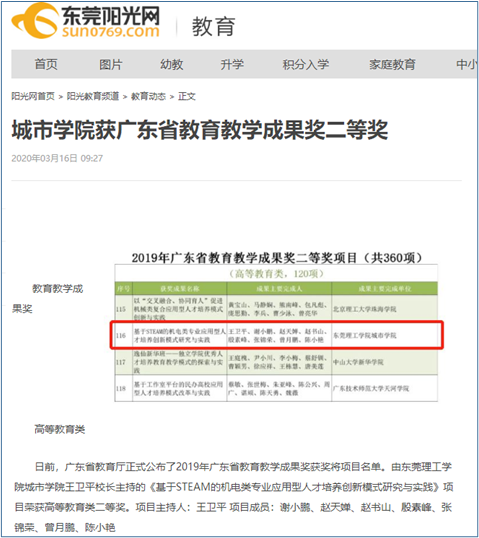The height and width of the screenshot is (538, 479).
Task: Navigate to 家庭教育 in the nav bar
Action: click(392, 64)
